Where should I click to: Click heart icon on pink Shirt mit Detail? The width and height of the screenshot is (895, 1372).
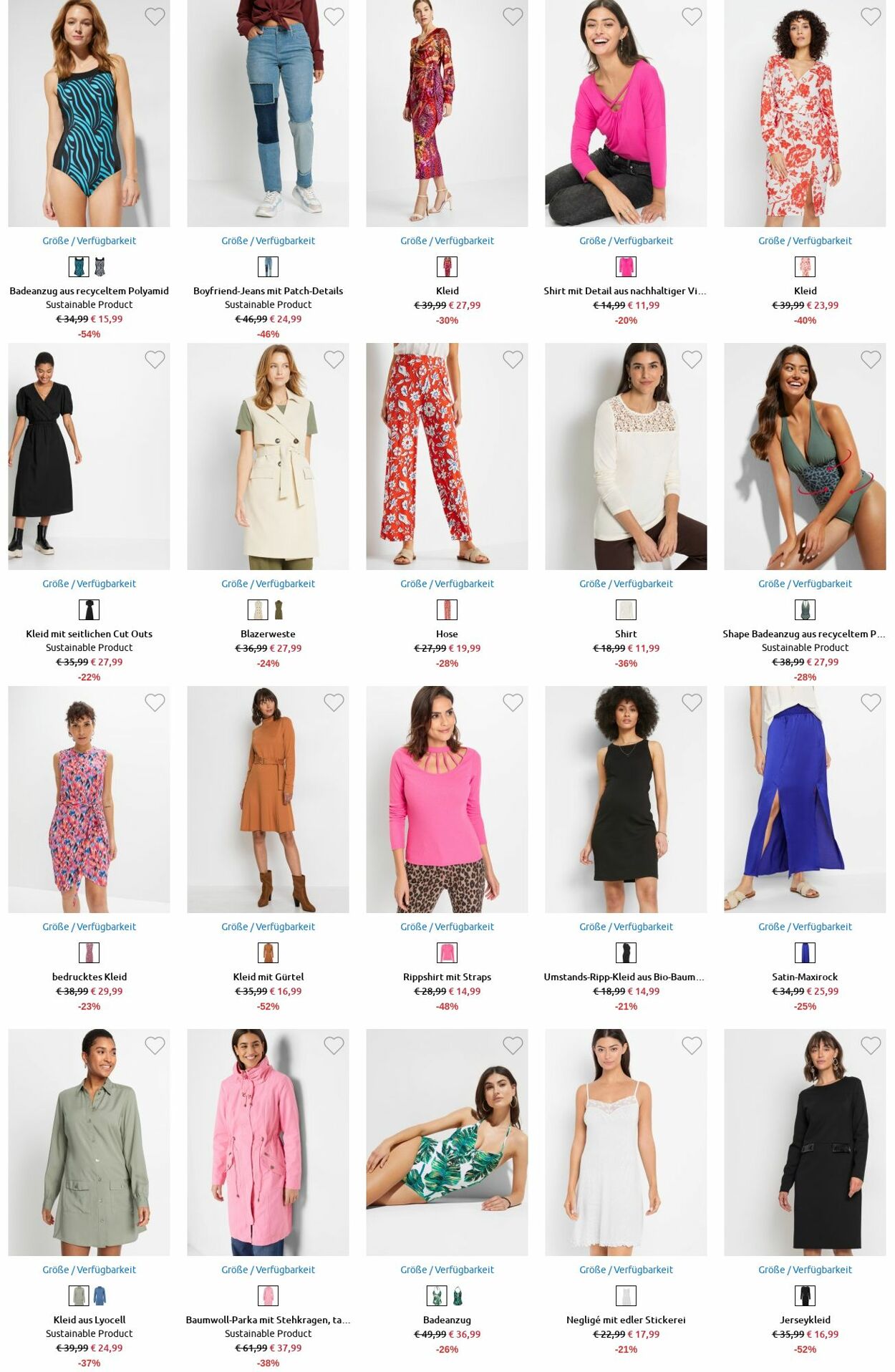tap(692, 16)
